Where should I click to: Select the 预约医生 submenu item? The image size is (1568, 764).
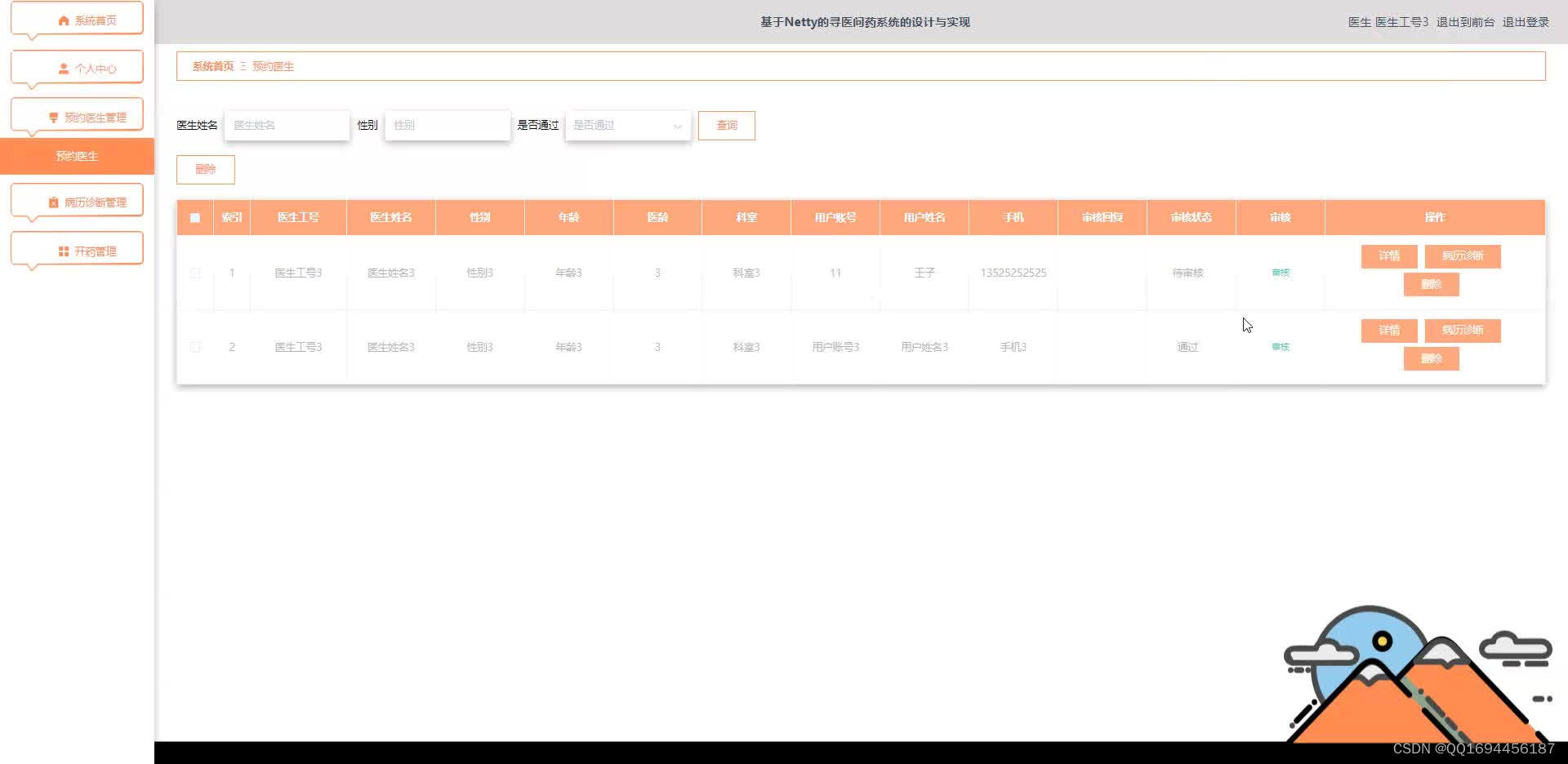[x=77, y=156]
